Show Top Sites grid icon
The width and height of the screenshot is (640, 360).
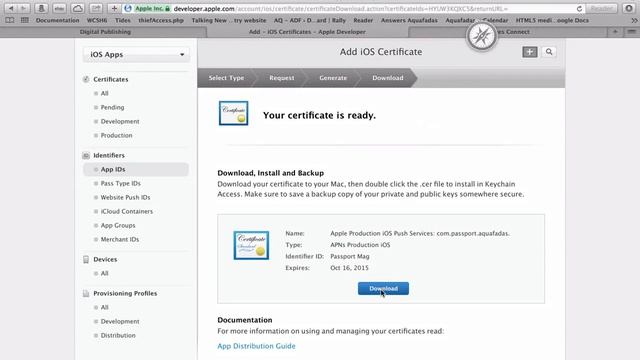[x=24, y=20]
